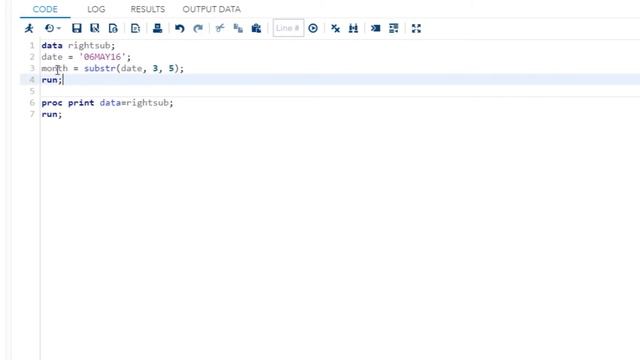Click the add to My Snippets icon
Viewport: 640px width, 360px height.
[113, 28]
